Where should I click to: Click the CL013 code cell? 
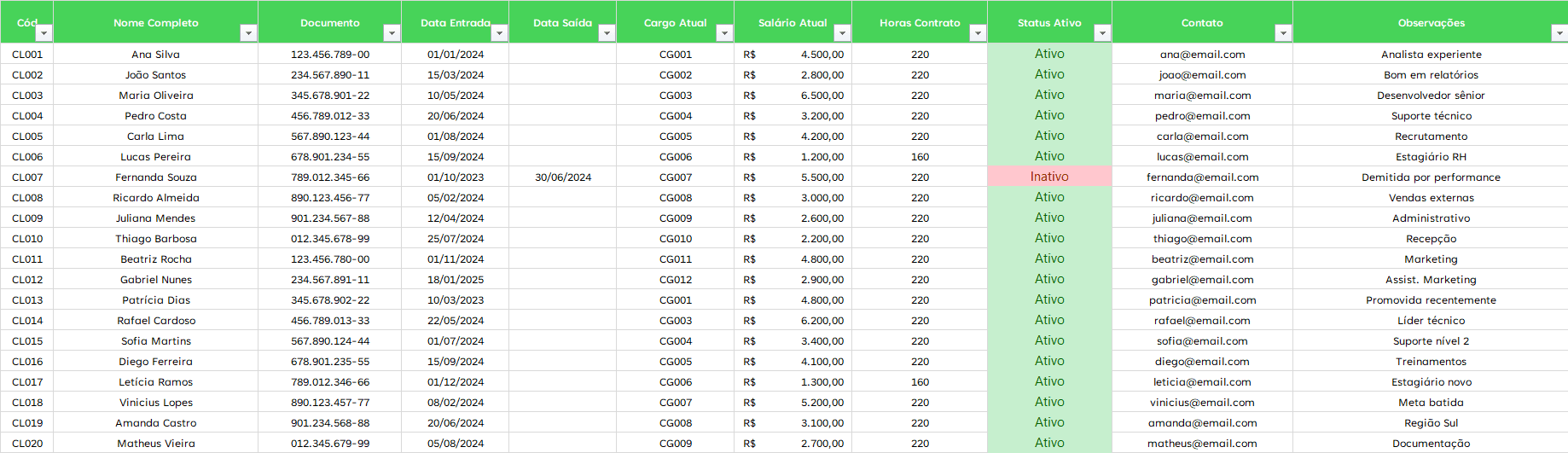click(27, 300)
